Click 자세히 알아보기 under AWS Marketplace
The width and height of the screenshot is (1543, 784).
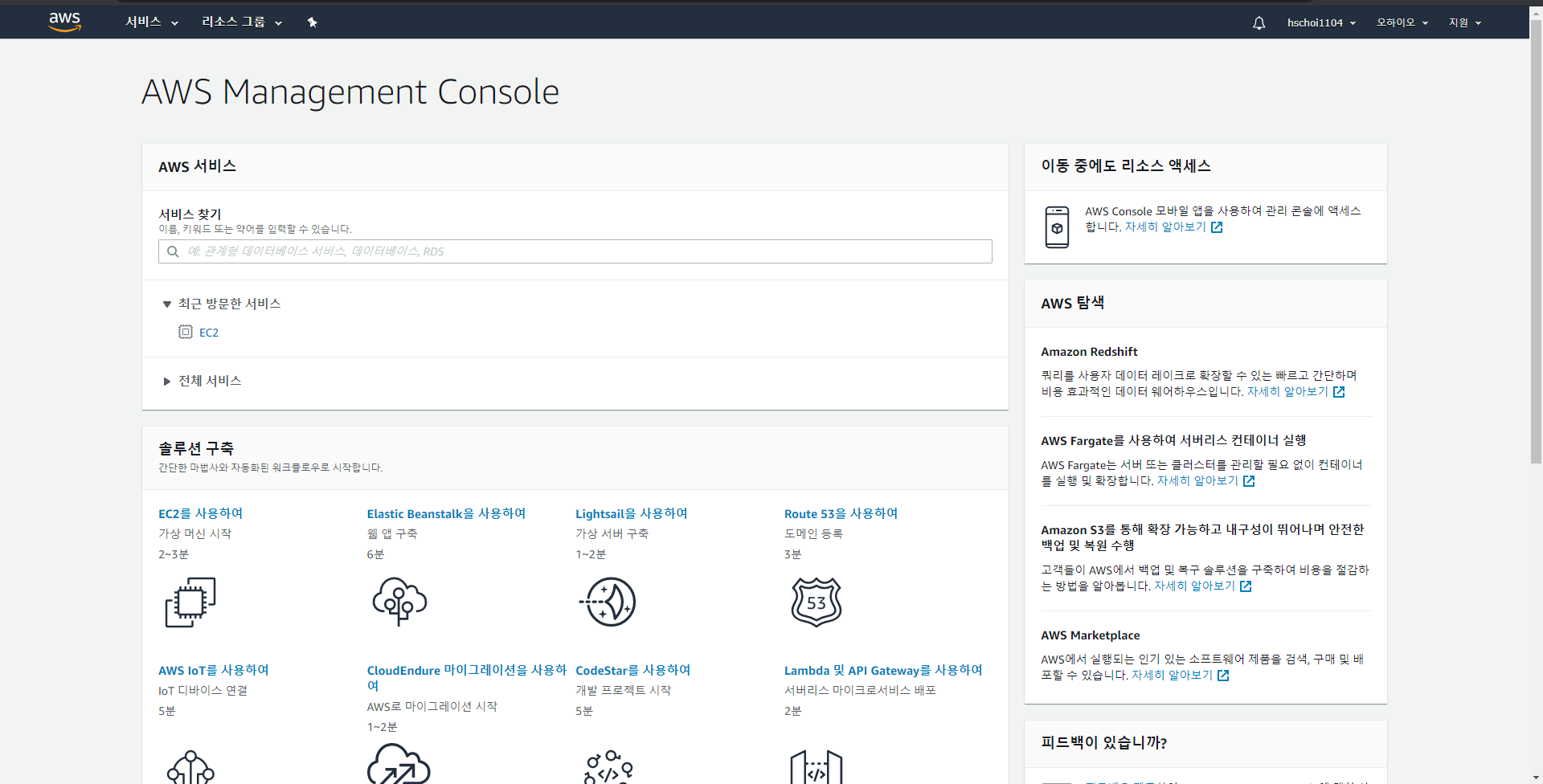1172,676
